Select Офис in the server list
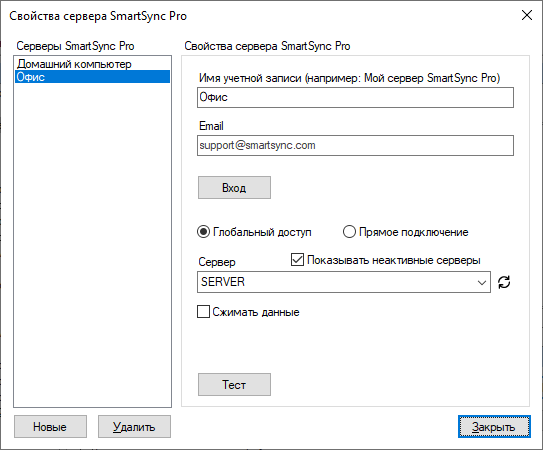This screenshot has height=450, width=543. pyautogui.click(x=92, y=77)
